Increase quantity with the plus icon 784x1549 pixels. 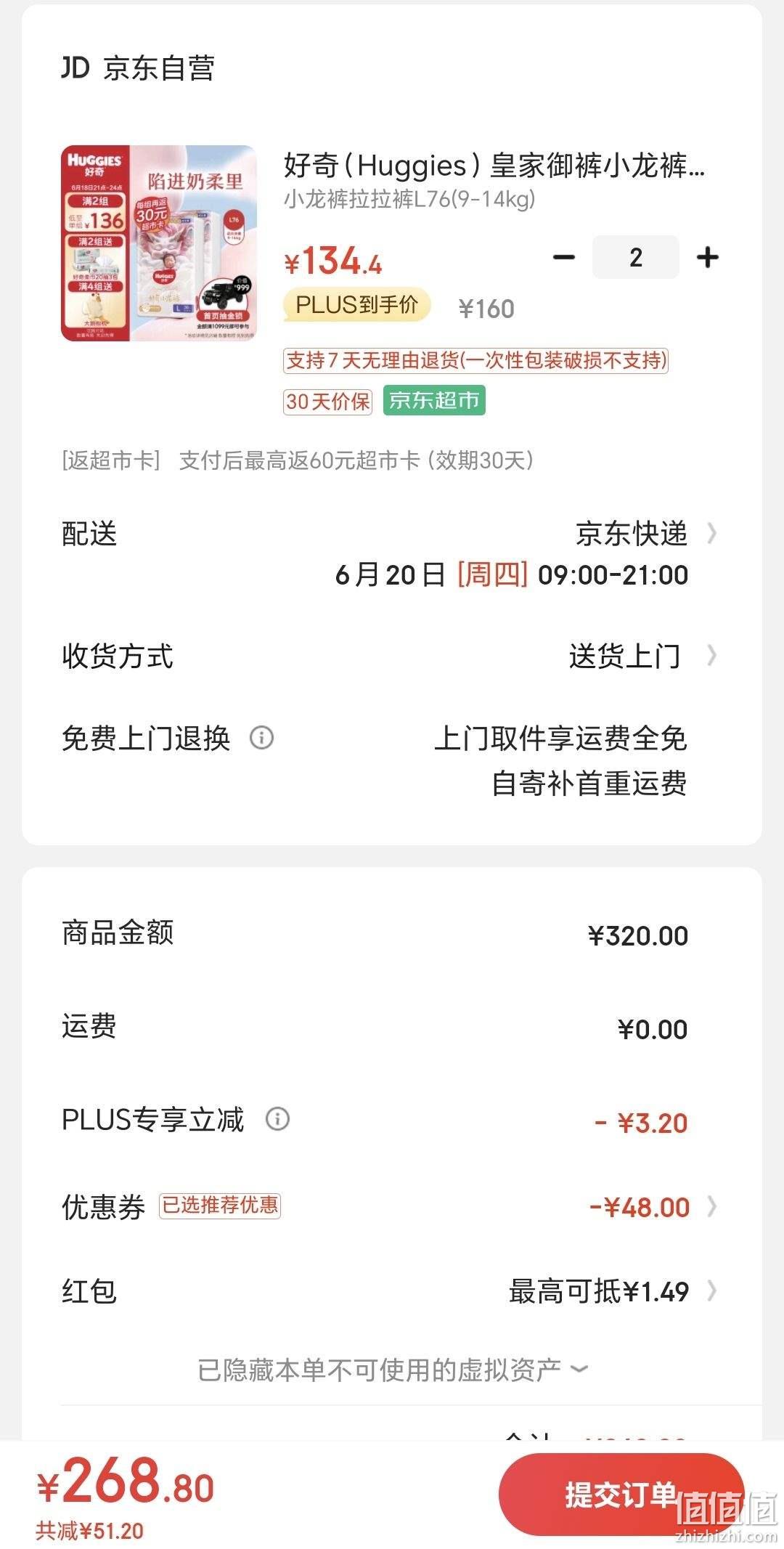point(708,257)
